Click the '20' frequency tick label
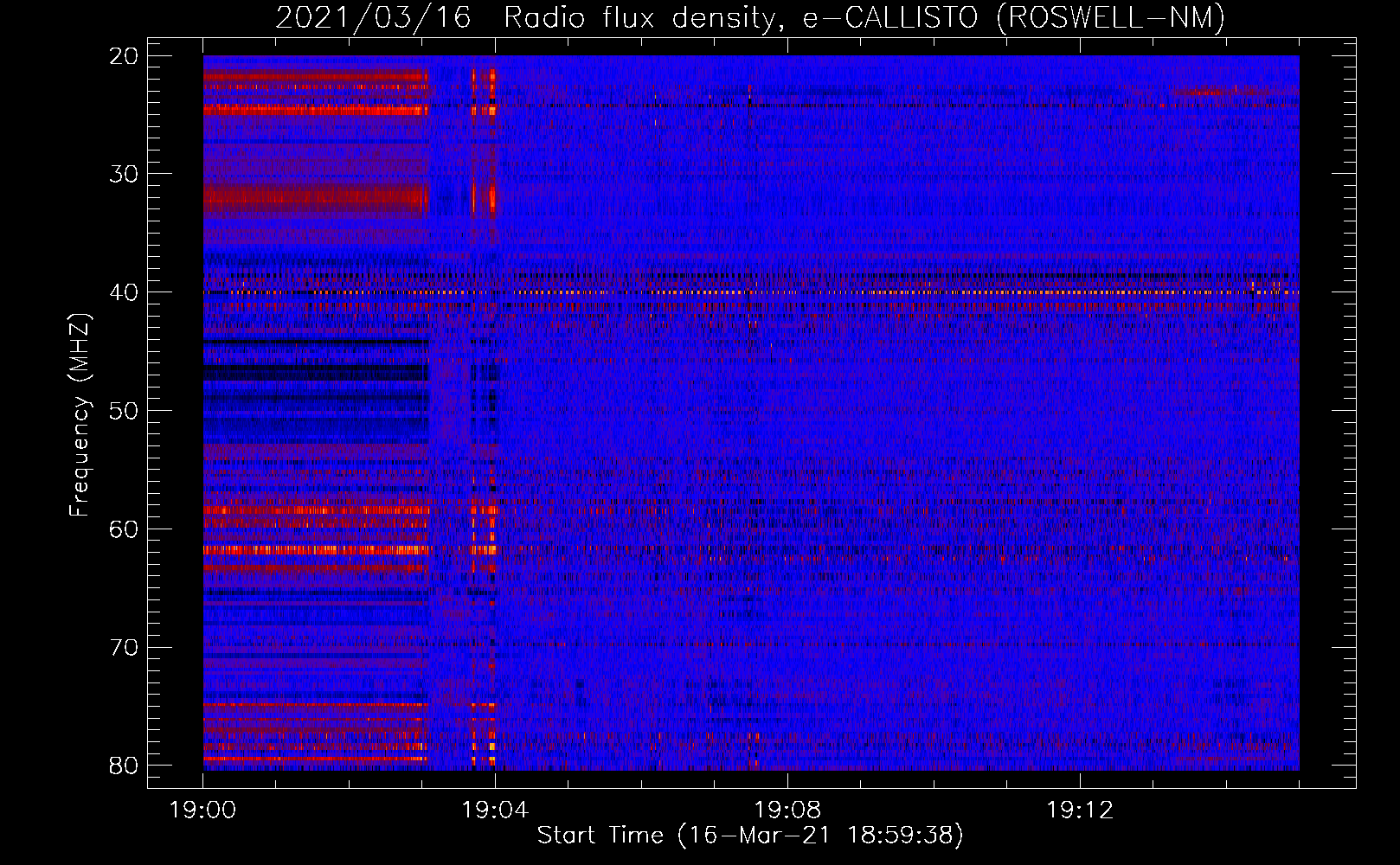This screenshot has width=1400, height=865. [x=124, y=56]
